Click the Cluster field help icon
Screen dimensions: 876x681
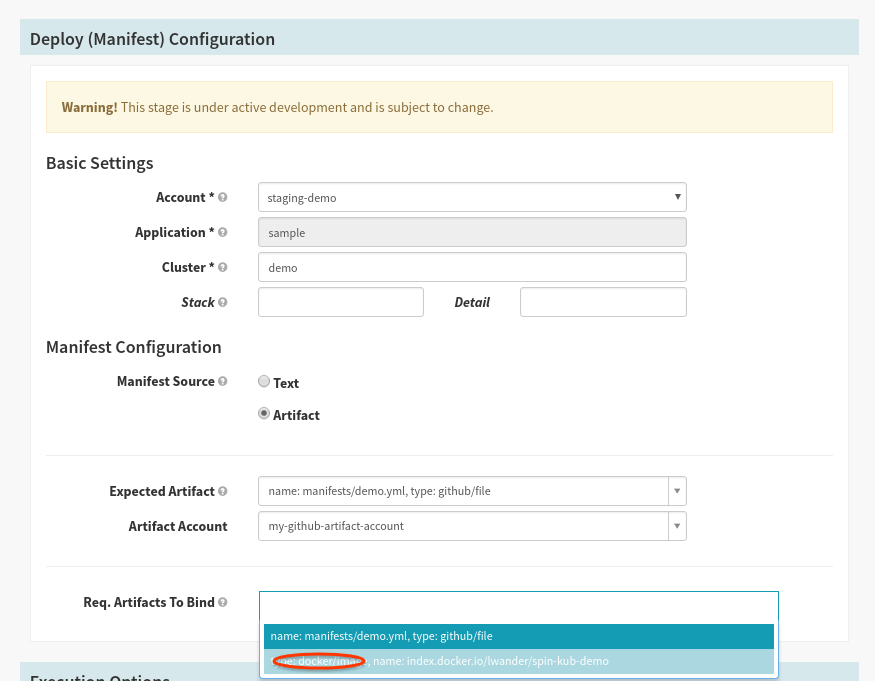223,268
